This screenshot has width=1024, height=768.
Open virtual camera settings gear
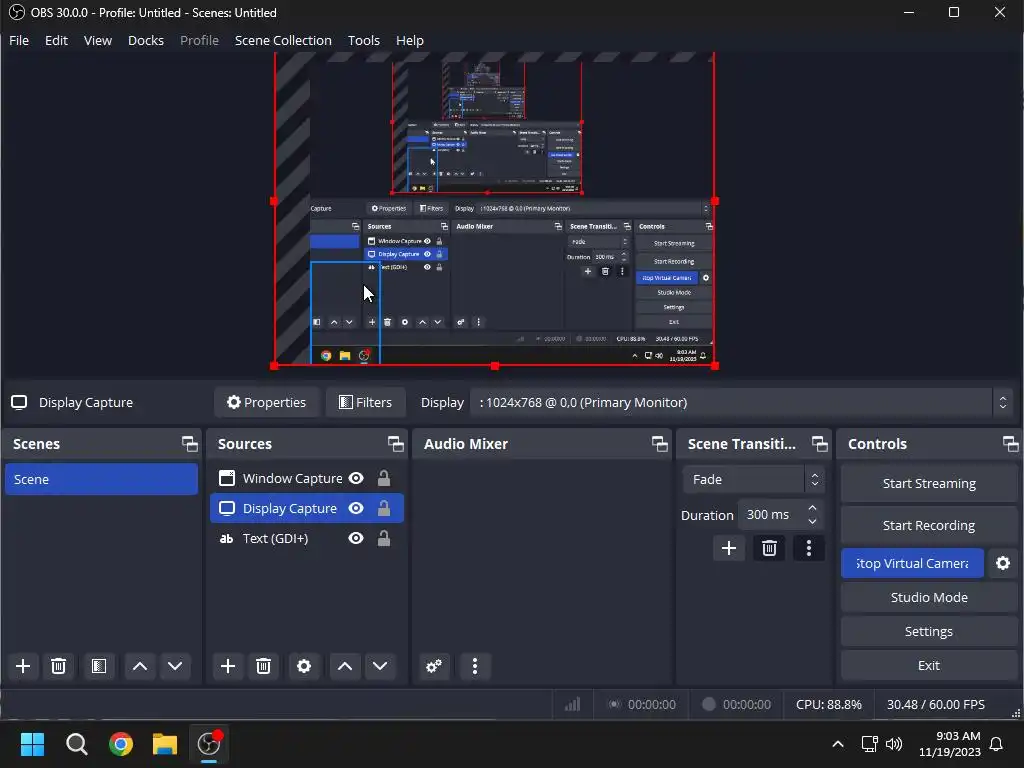pos(1003,563)
